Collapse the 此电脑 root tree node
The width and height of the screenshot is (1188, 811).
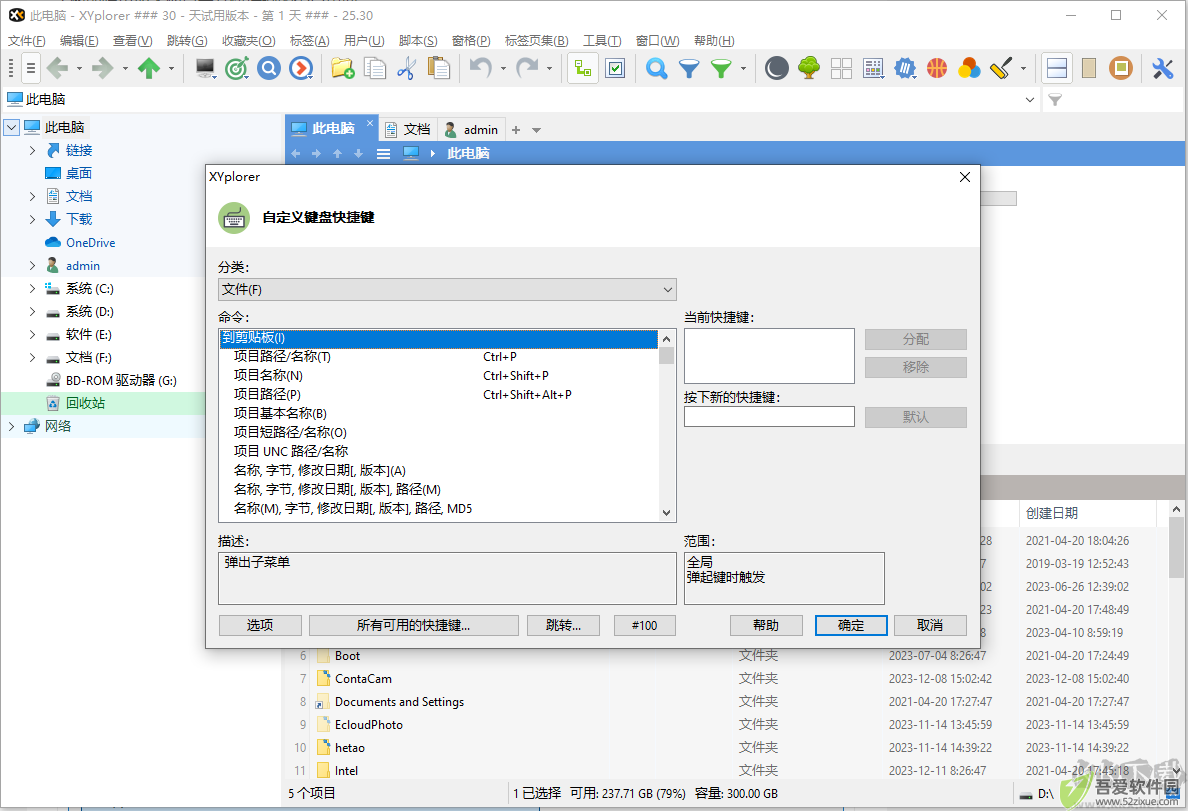11,127
